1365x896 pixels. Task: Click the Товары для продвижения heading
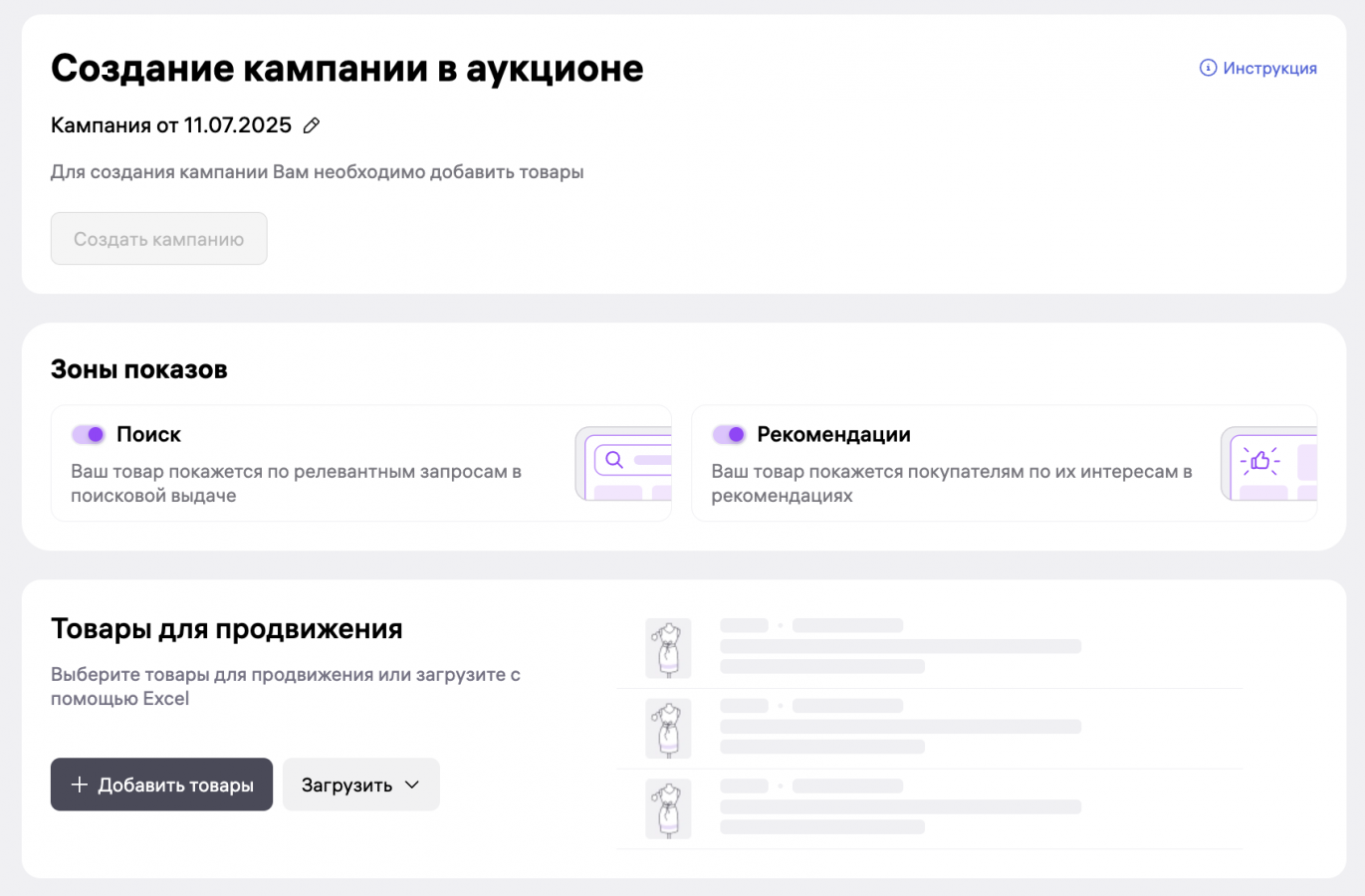[227, 629]
